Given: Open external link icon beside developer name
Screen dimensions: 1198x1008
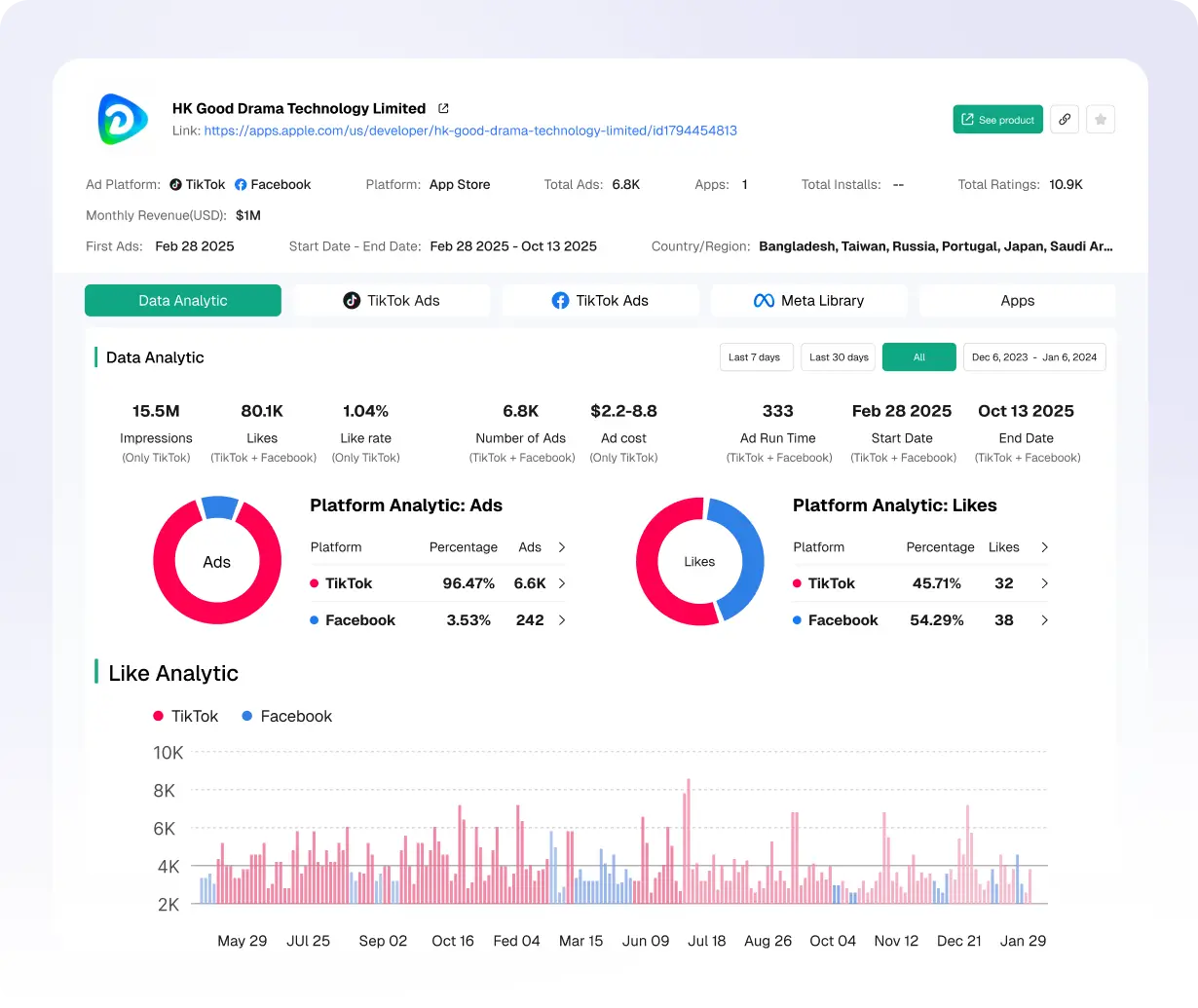Looking at the screenshot, I should [443, 108].
